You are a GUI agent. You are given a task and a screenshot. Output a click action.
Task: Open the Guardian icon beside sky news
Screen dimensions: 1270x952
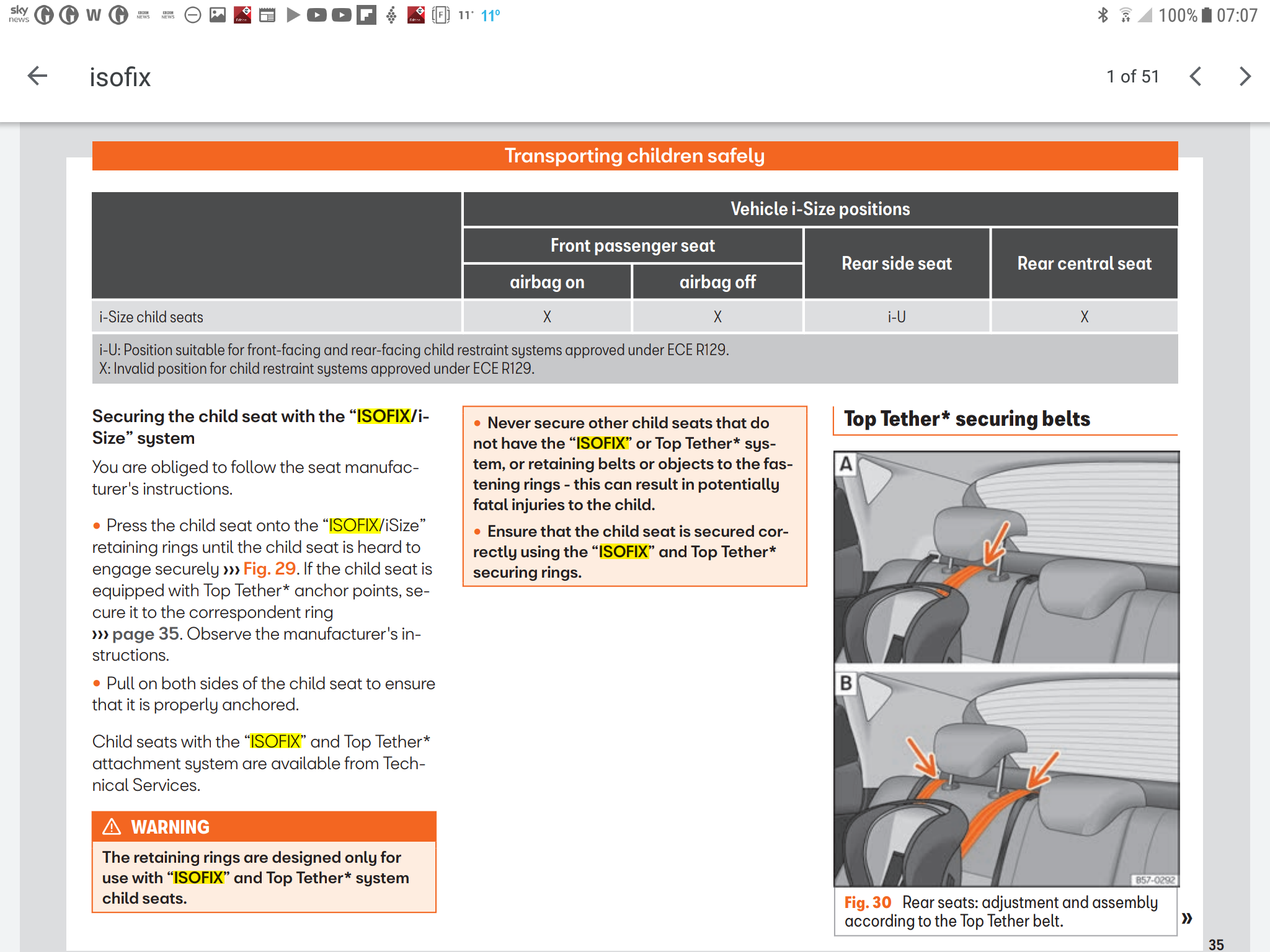coord(44,15)
